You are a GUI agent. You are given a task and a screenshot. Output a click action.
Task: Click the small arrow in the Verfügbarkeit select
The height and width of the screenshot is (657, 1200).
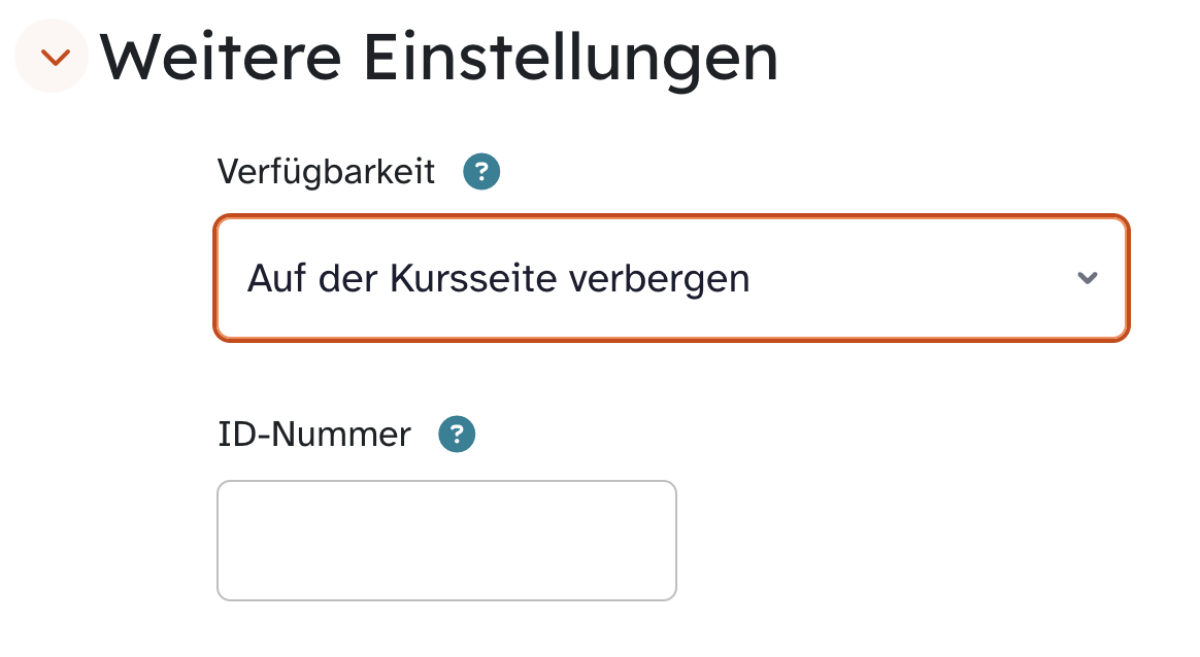click(1087, 278)
